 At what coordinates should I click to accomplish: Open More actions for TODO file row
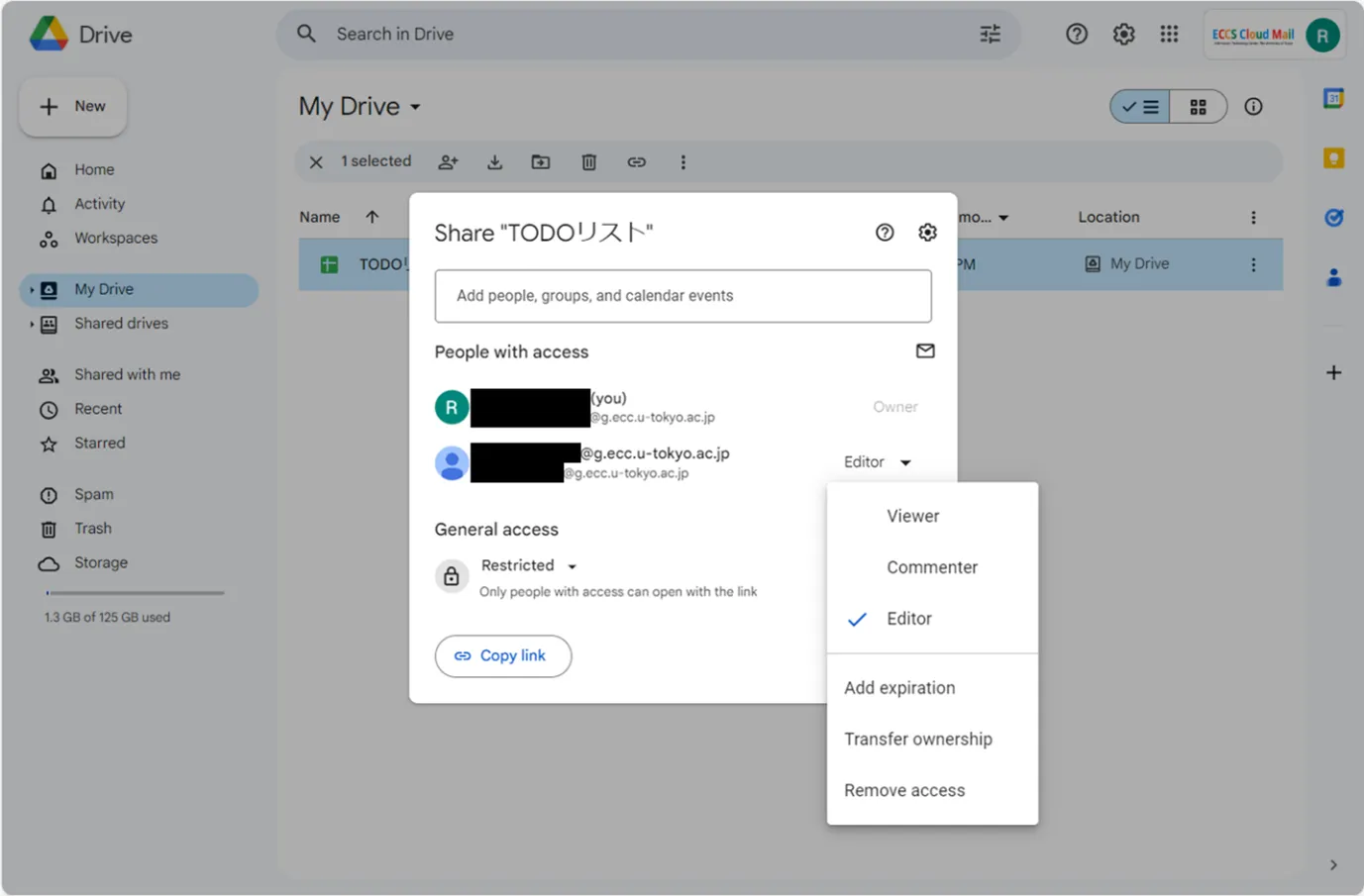coord(1253,264)
